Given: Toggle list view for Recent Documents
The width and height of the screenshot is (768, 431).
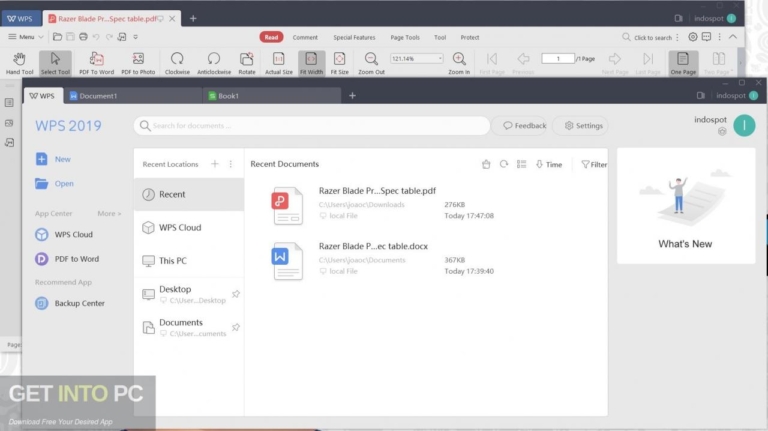Looking at the screenshot, I should point(522,164).
